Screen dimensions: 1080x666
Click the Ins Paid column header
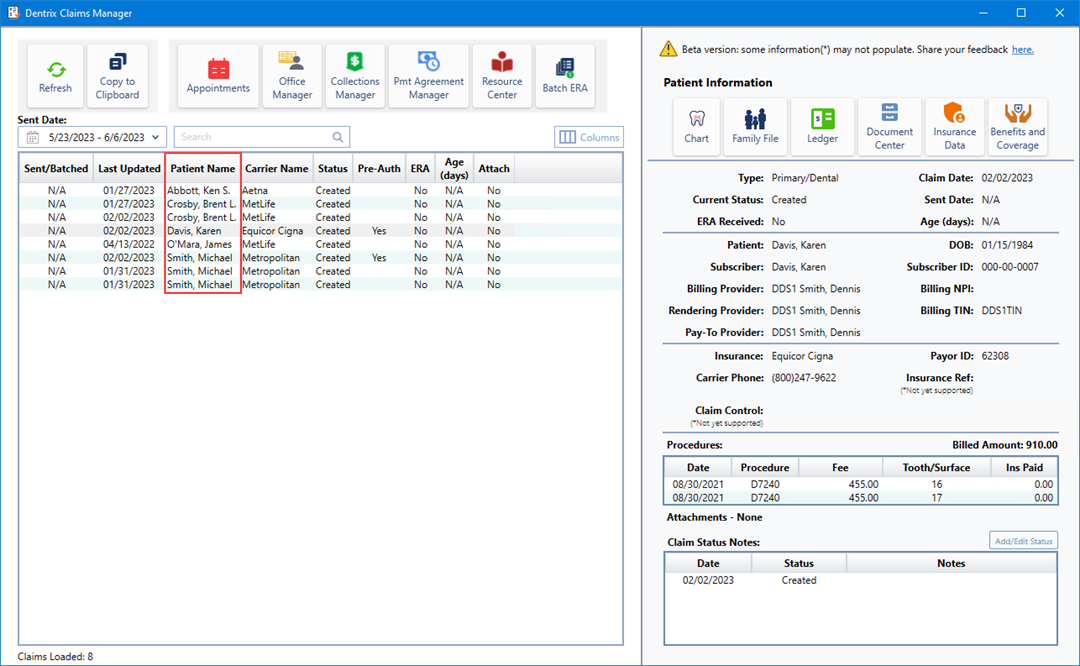[1024, 468]
